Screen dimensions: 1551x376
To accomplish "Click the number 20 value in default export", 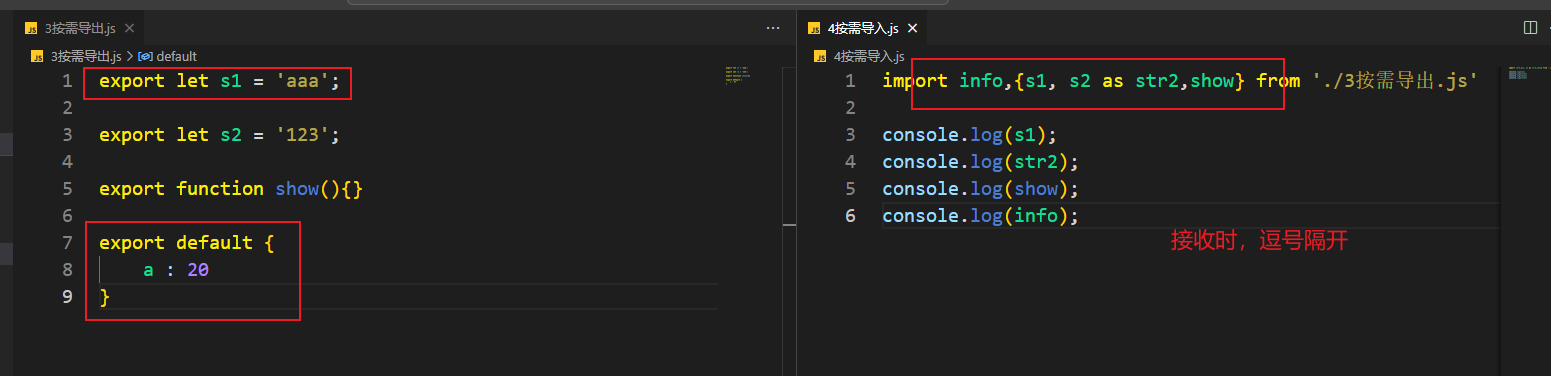I will coord(197,269).
